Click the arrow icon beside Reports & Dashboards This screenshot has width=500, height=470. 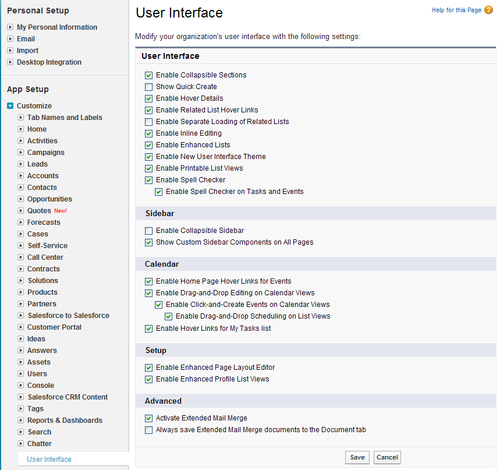(21, 420)
